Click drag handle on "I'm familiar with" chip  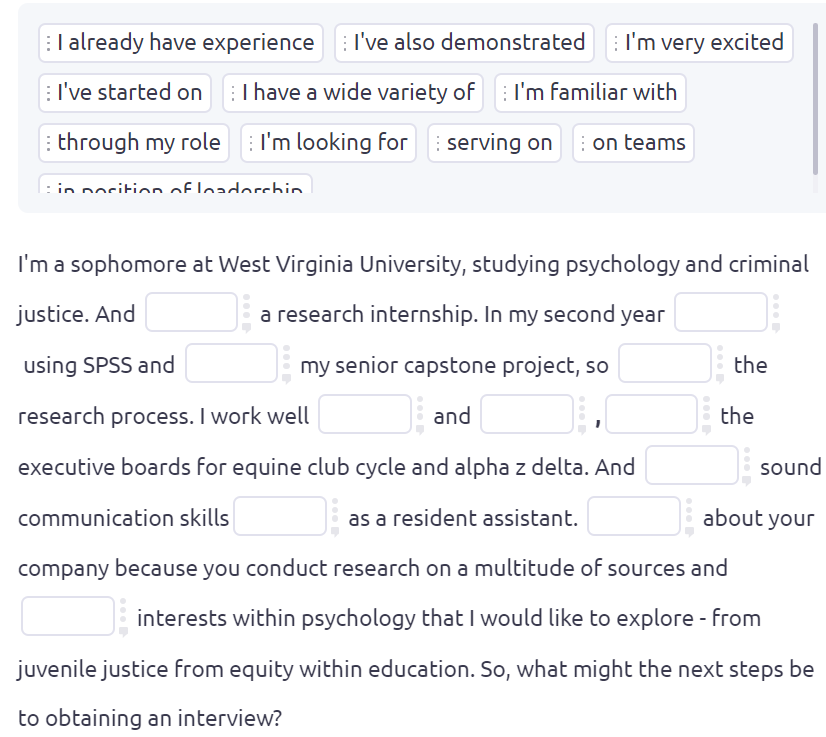tap(505, 93)
